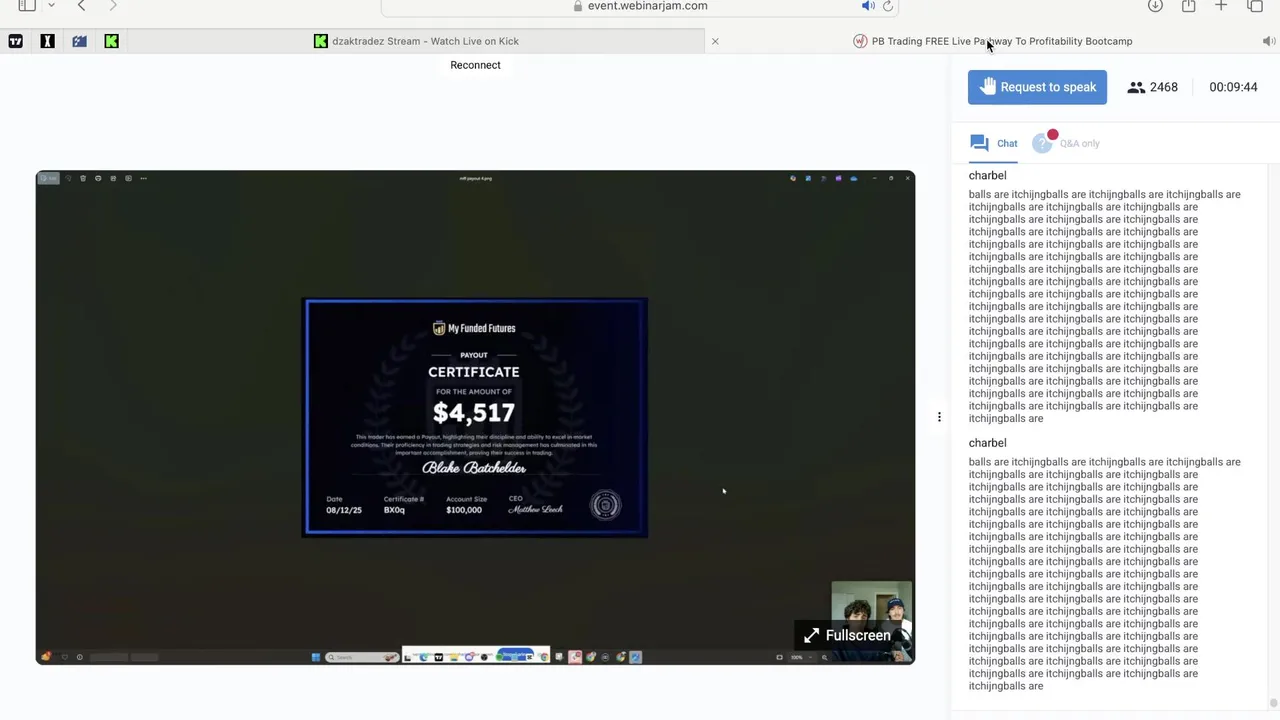Open a new tab with the plus icon
The height and width of the screenshot is (720, 1280).
click(x=1221, y=6)
